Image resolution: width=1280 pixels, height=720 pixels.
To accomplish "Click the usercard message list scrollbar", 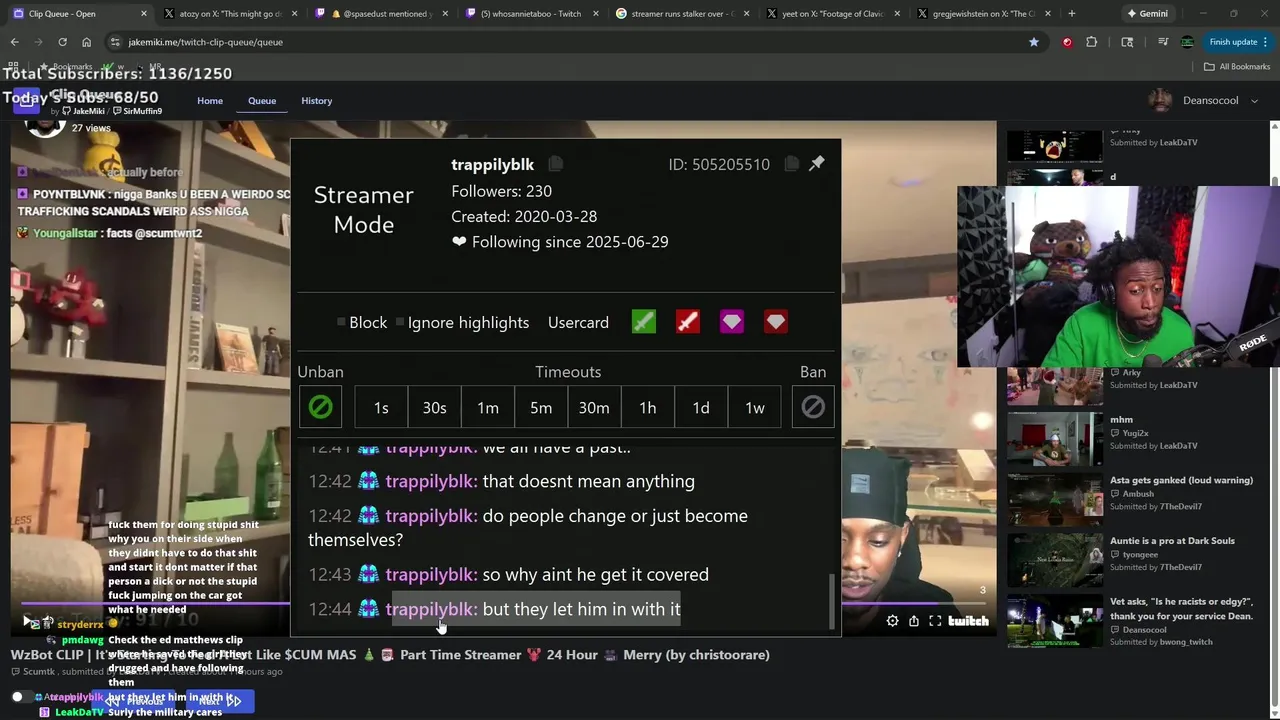I will (831, 600).
